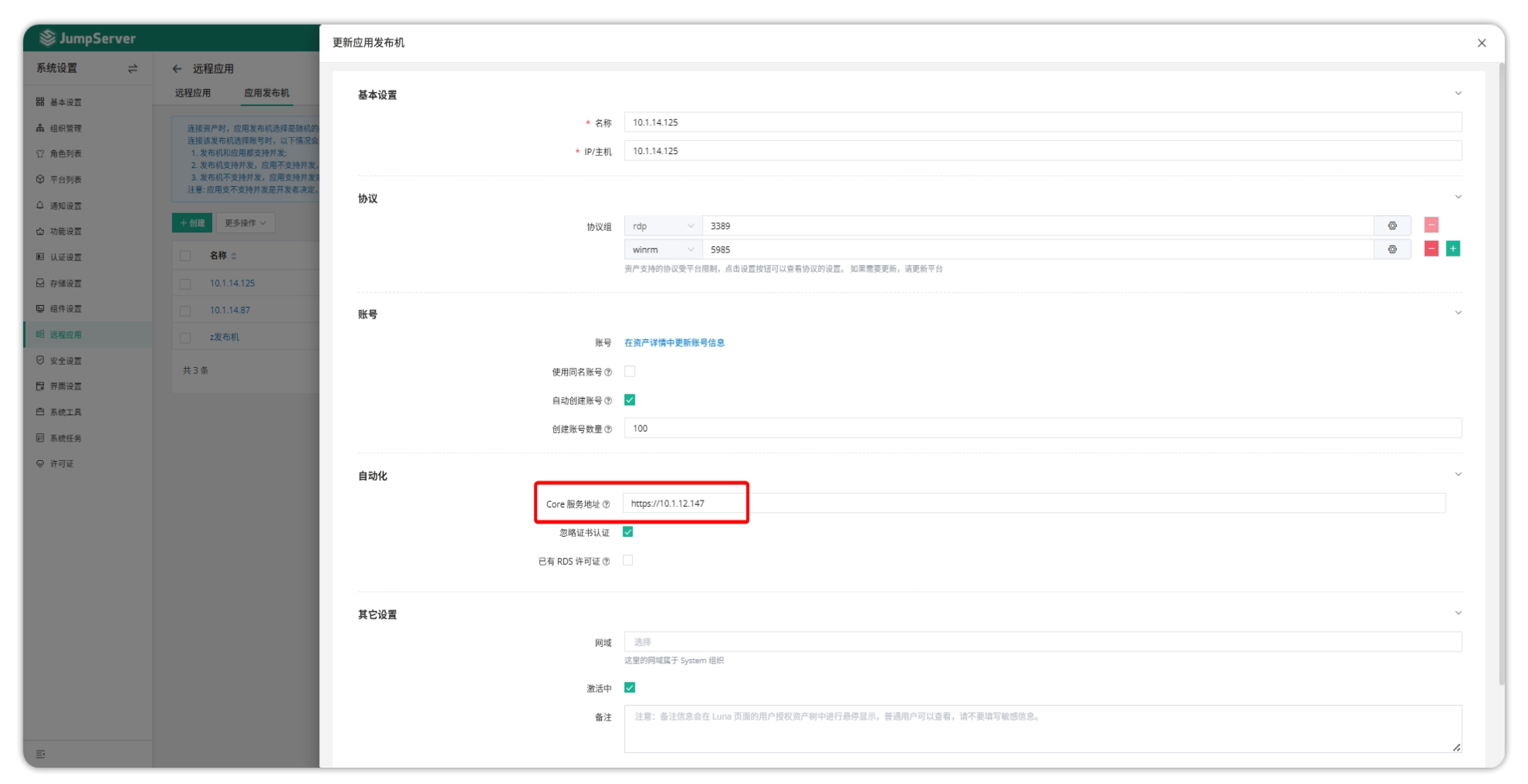1528x784 pixels.
Task: Uncheck the 自动创建账号 checkbox
Action: click(x=629, y=401)
